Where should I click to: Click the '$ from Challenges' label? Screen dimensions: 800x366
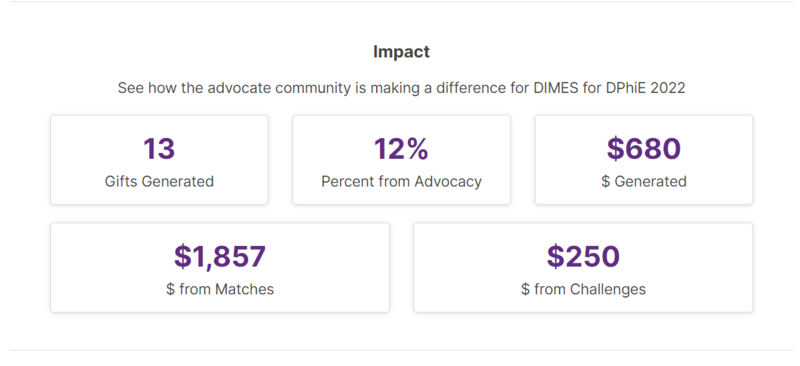pos(583,289)
